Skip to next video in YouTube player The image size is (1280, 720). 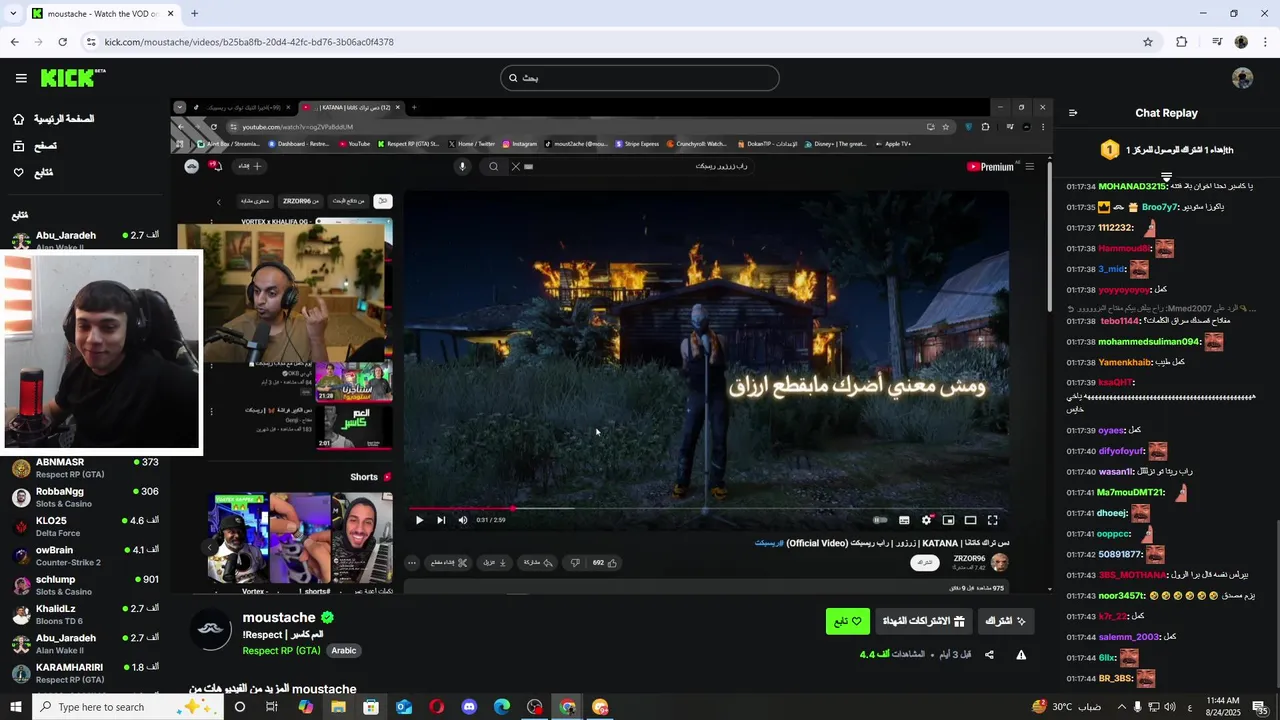[441, 520]
